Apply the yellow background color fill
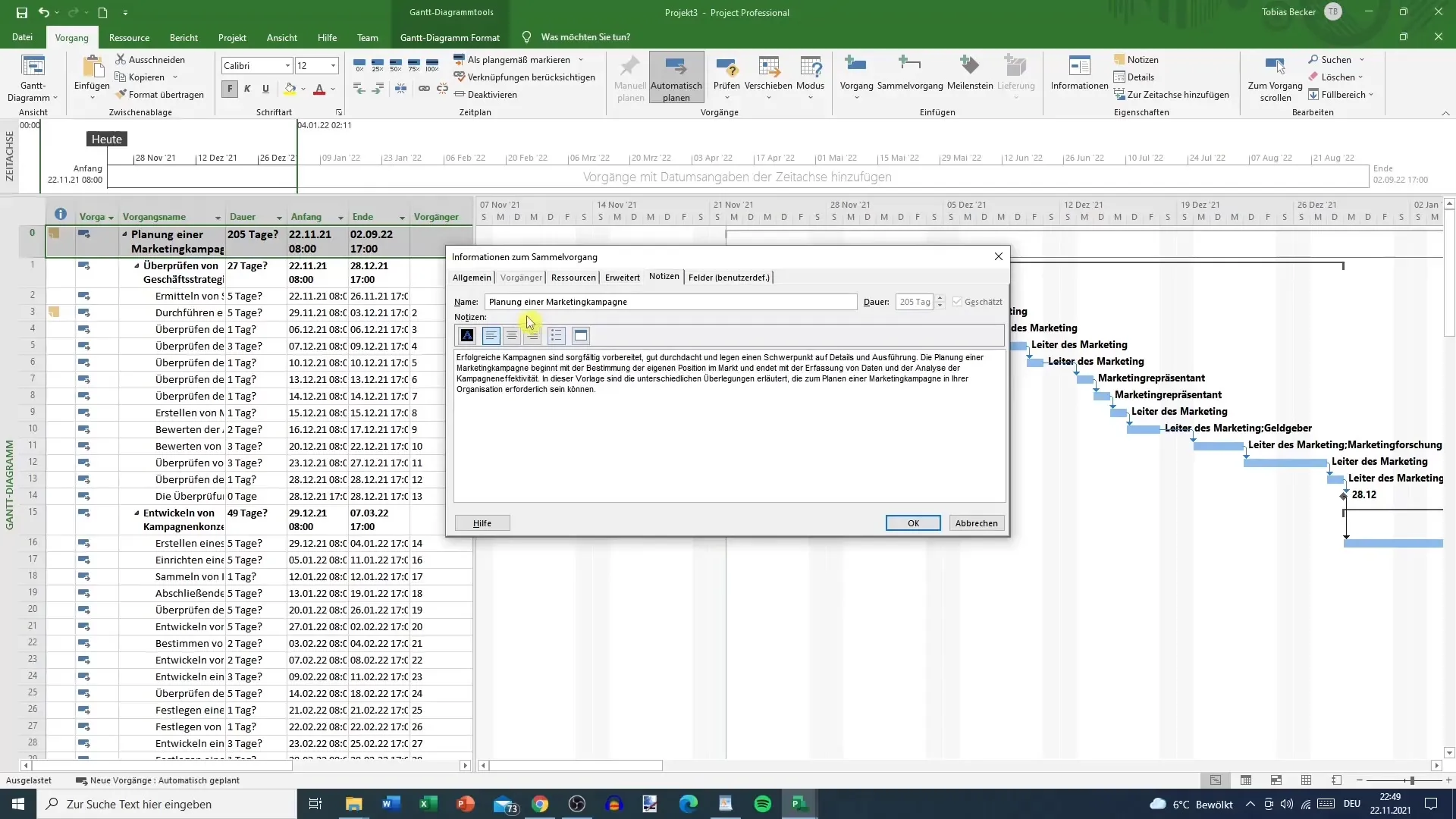Viewport: 1456px width, 819px height. click(290, 89)
